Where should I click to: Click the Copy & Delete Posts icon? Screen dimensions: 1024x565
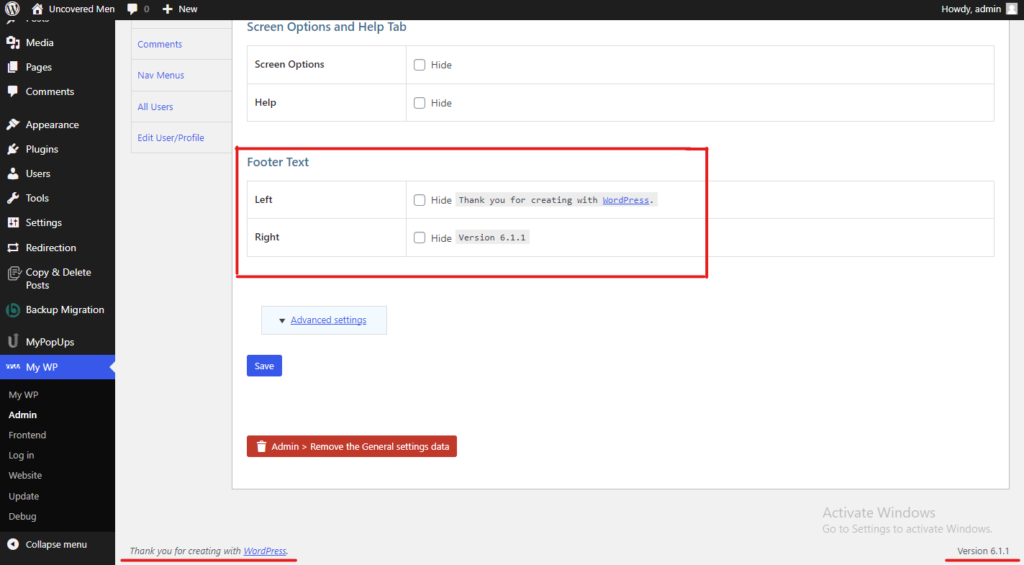[12, 273]
